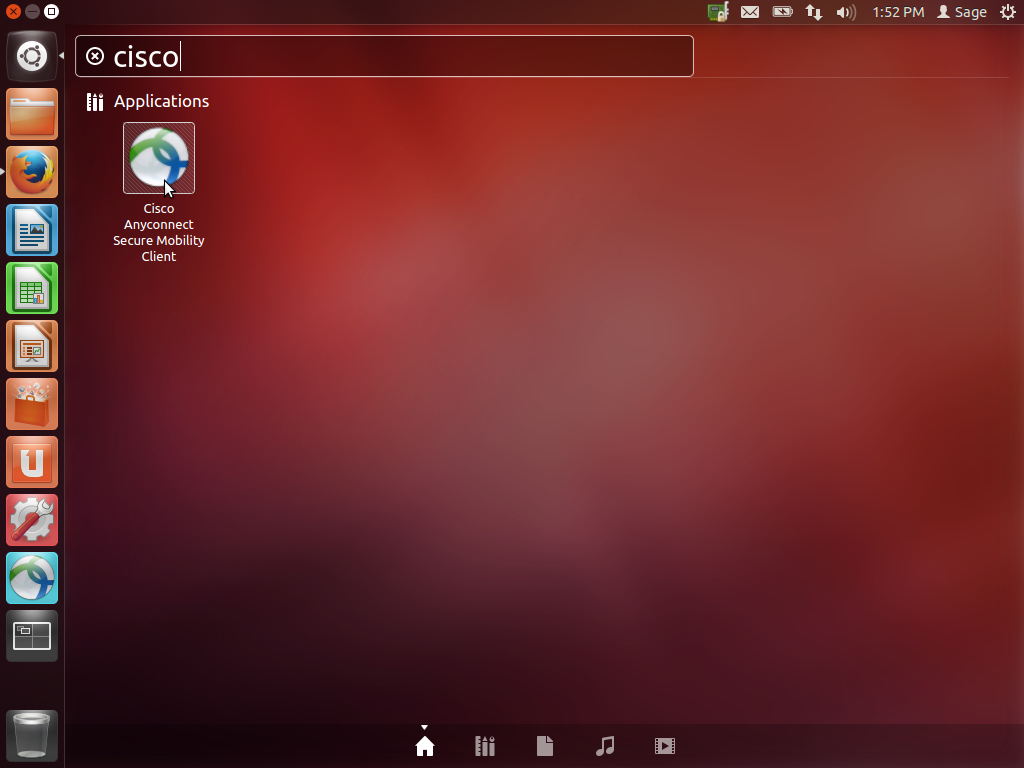Click inside the Dash search field
This screenshot has height=768, width=1024.
tap(384, 56)
